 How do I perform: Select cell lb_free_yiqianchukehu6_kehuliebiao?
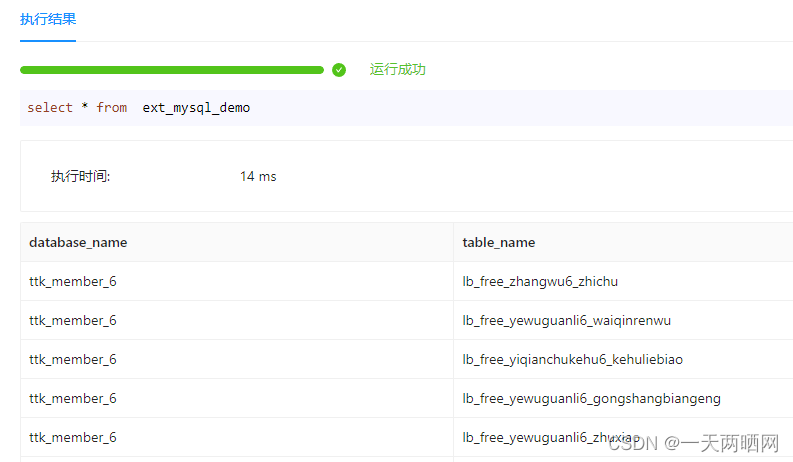tap(623, 359)
